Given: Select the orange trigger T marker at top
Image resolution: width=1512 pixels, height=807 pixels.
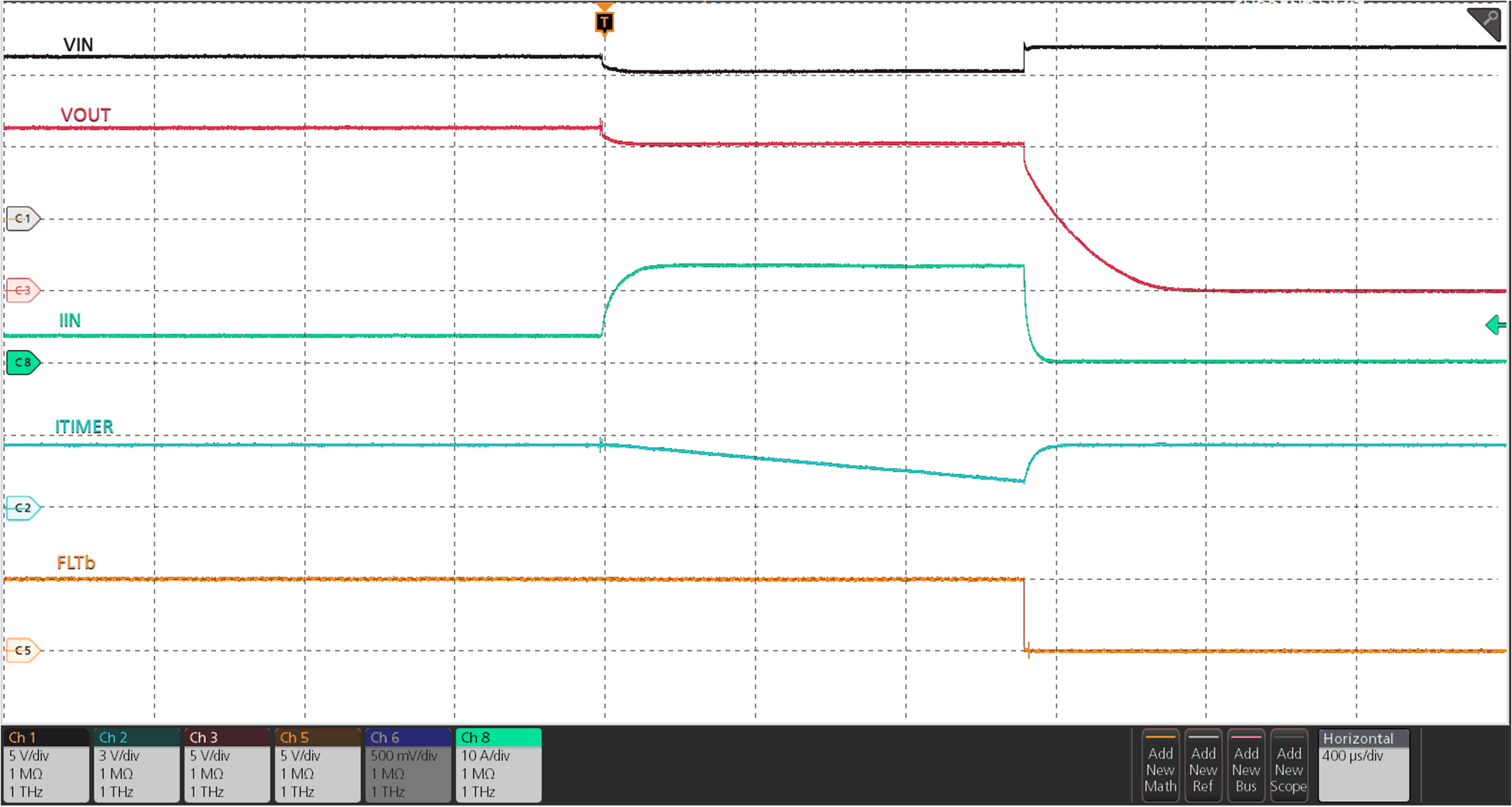Looking at the screenshot, I should (603, 23).
